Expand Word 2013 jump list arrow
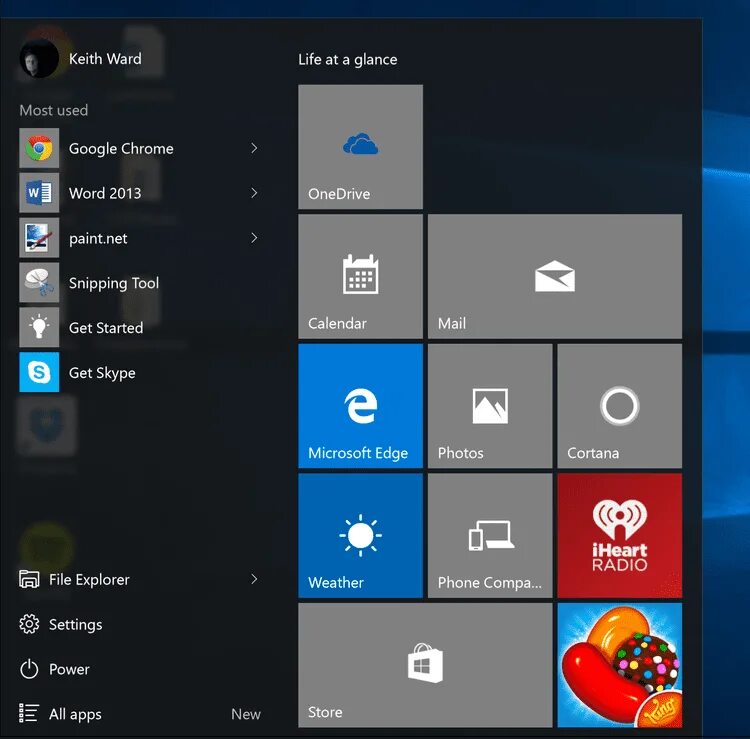This screenshot has height=739, width=750. pyautogui.click(x=254, y=193)
